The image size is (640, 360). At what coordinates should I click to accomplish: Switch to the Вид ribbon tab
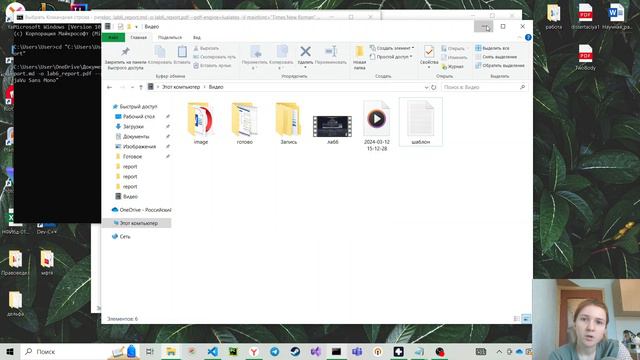point(197,38)
